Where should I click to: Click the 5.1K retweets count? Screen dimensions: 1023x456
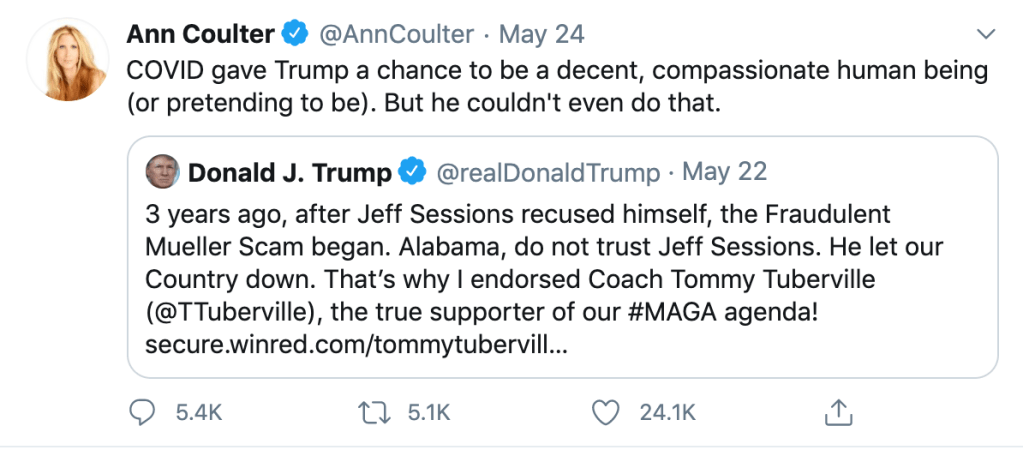pyautogui.click(x=430, y=412)
